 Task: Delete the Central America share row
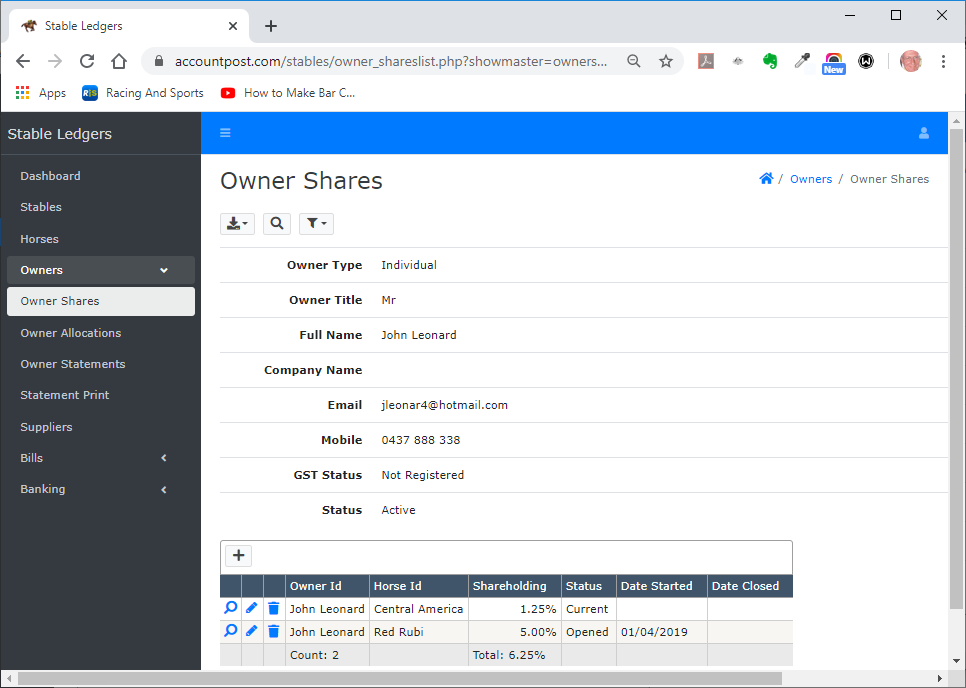pyautogui.click(x=274, y=609)
